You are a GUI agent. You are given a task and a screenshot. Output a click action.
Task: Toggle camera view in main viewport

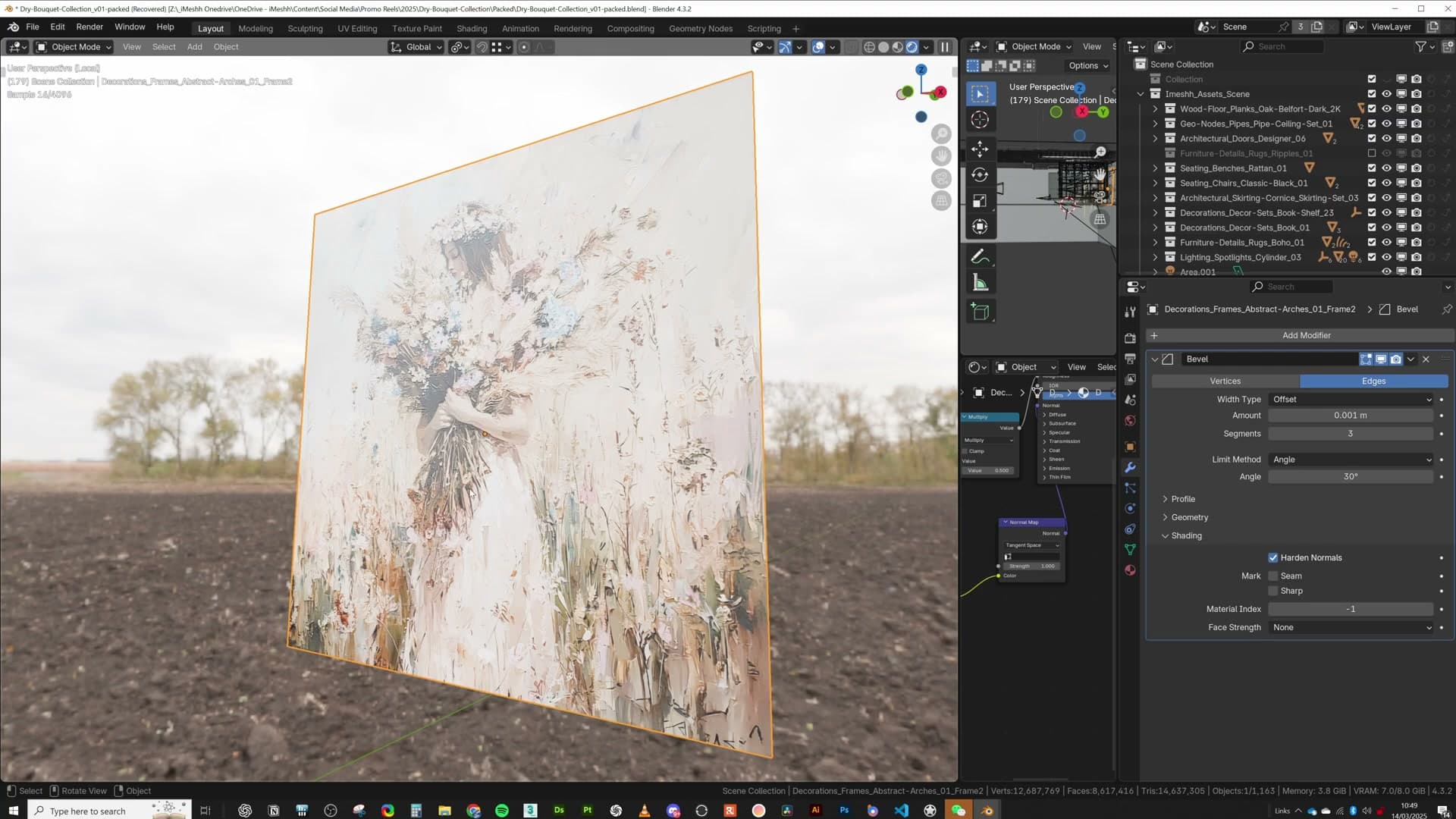pyautogui.click(x=941, y=178)
